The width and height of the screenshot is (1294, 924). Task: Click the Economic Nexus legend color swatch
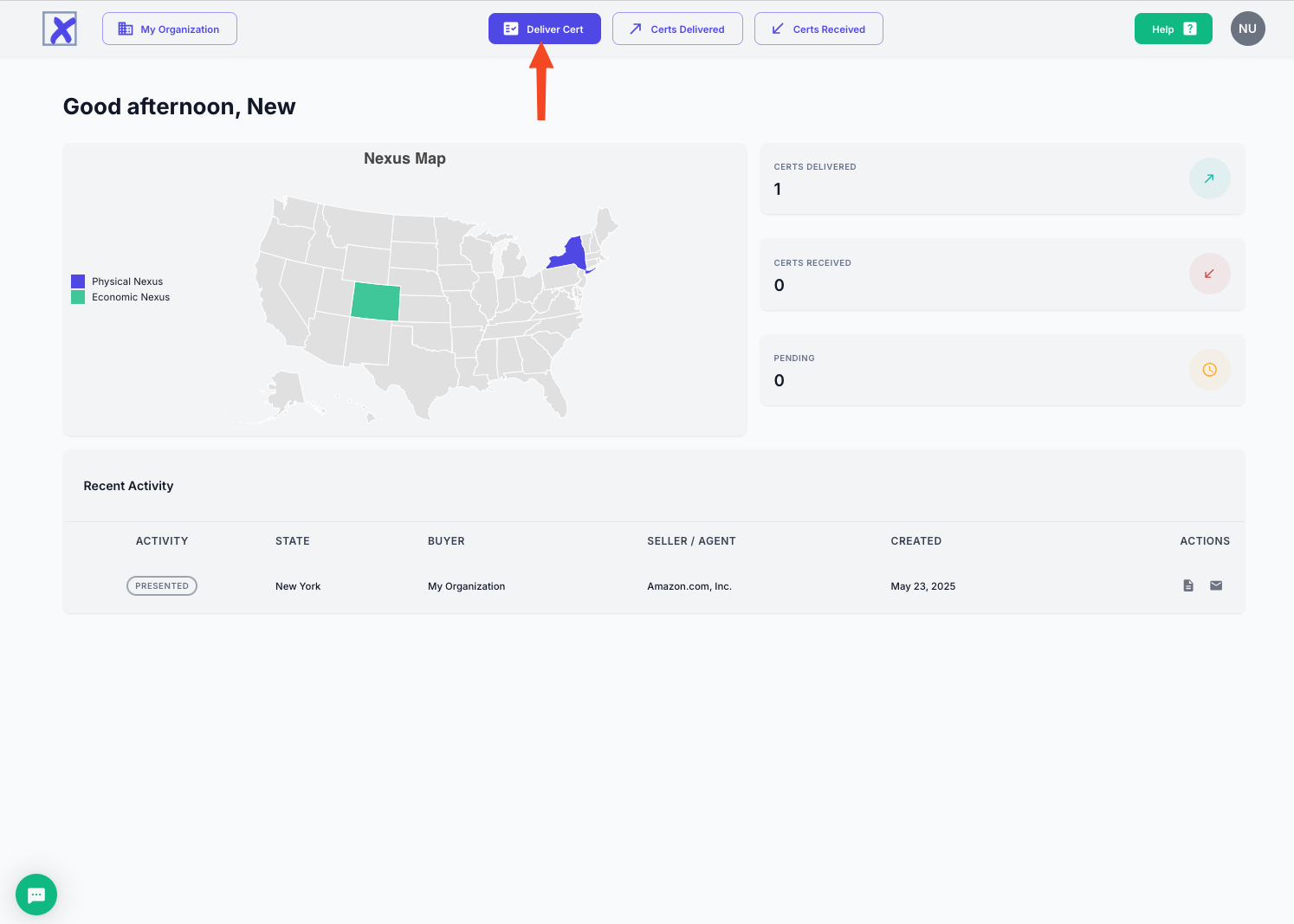coord(78,297)
